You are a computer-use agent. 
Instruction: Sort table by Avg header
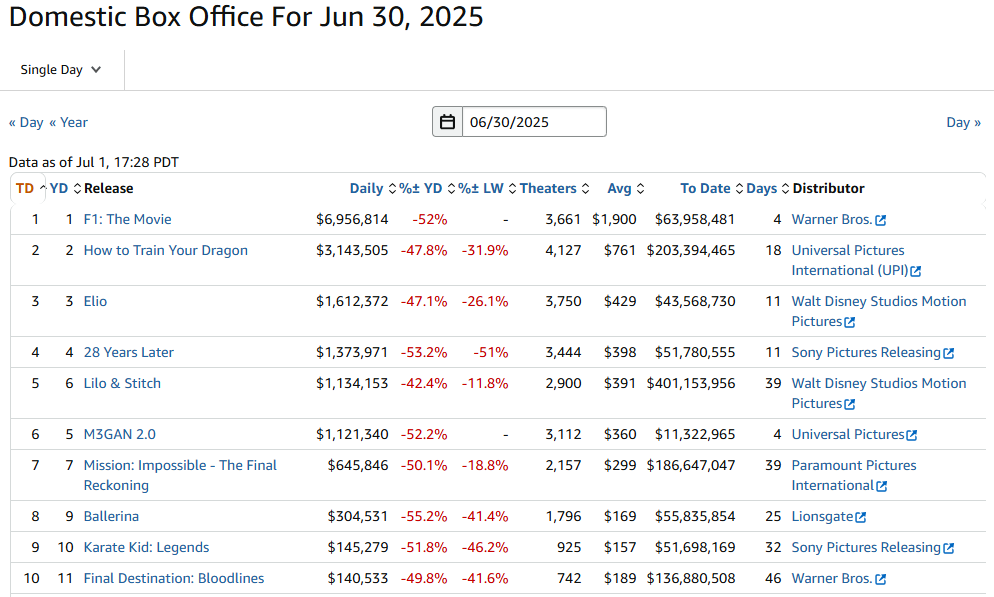[619, 188]
